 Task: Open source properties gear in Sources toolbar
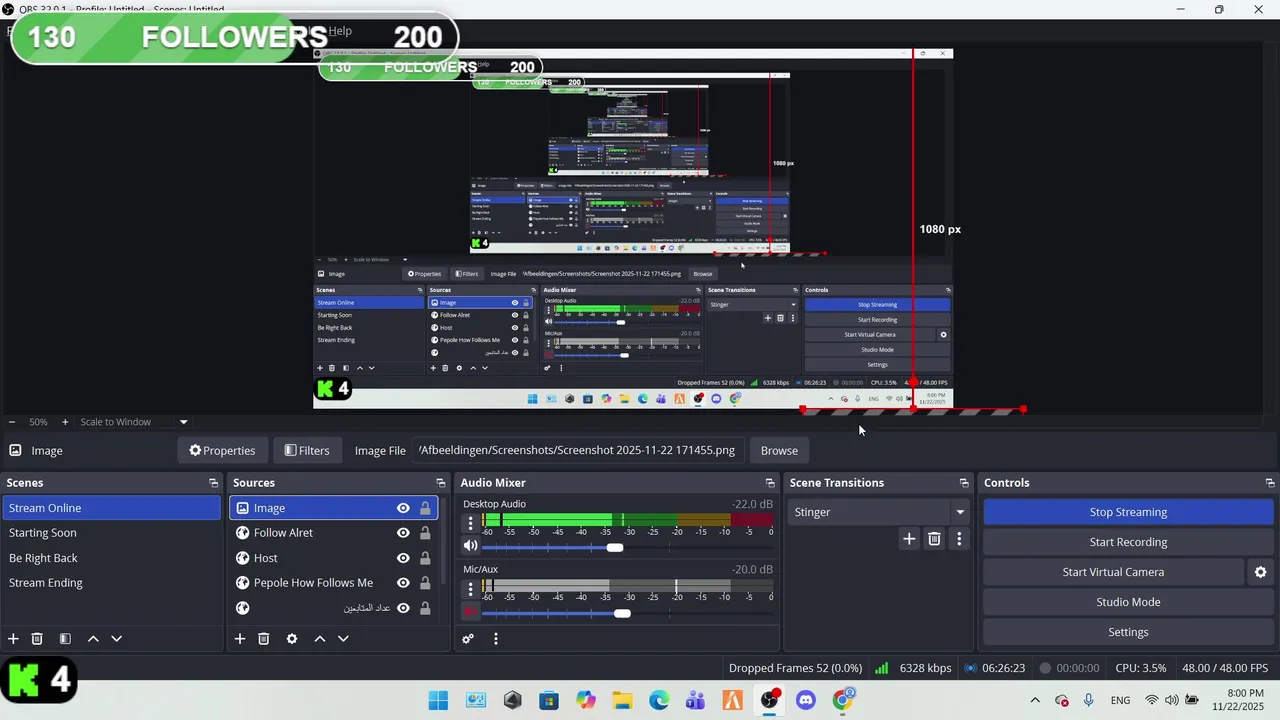(292, 639)
